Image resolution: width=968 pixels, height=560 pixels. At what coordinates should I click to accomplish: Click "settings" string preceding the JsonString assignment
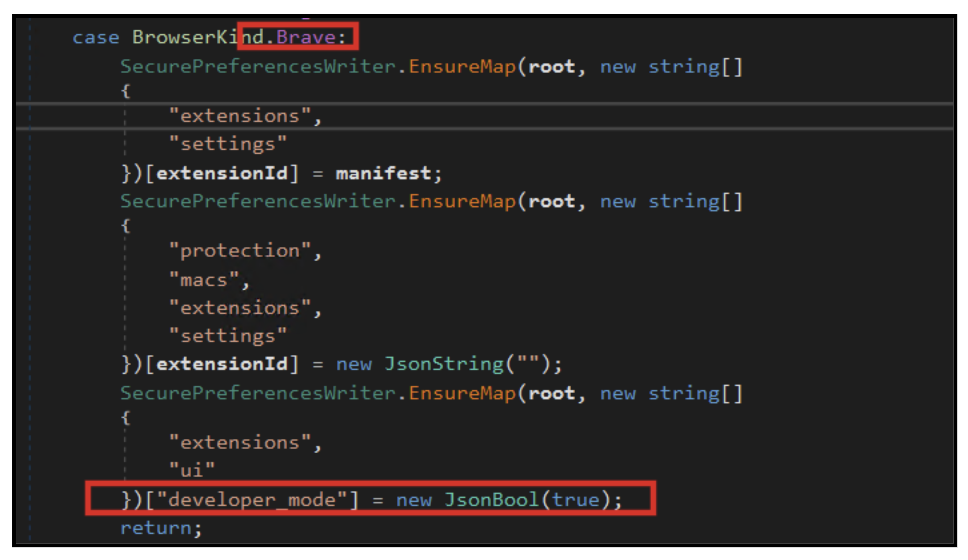click(x=228, y=336)
